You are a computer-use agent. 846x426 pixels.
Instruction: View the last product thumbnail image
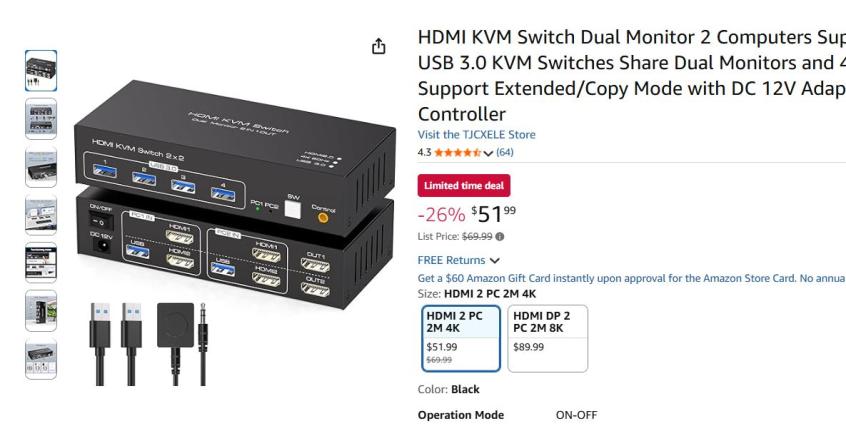pos(40,359)
